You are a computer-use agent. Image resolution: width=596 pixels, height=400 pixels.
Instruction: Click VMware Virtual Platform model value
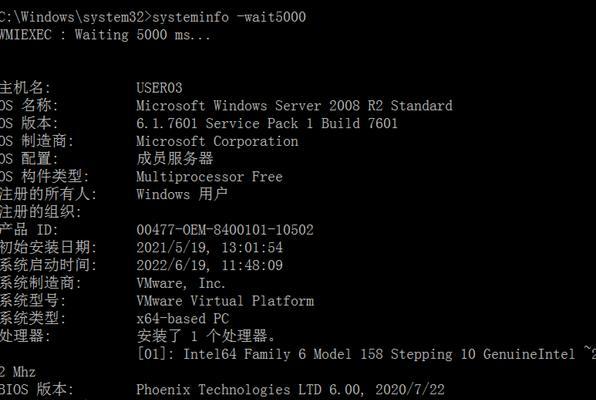click(225, 301)
